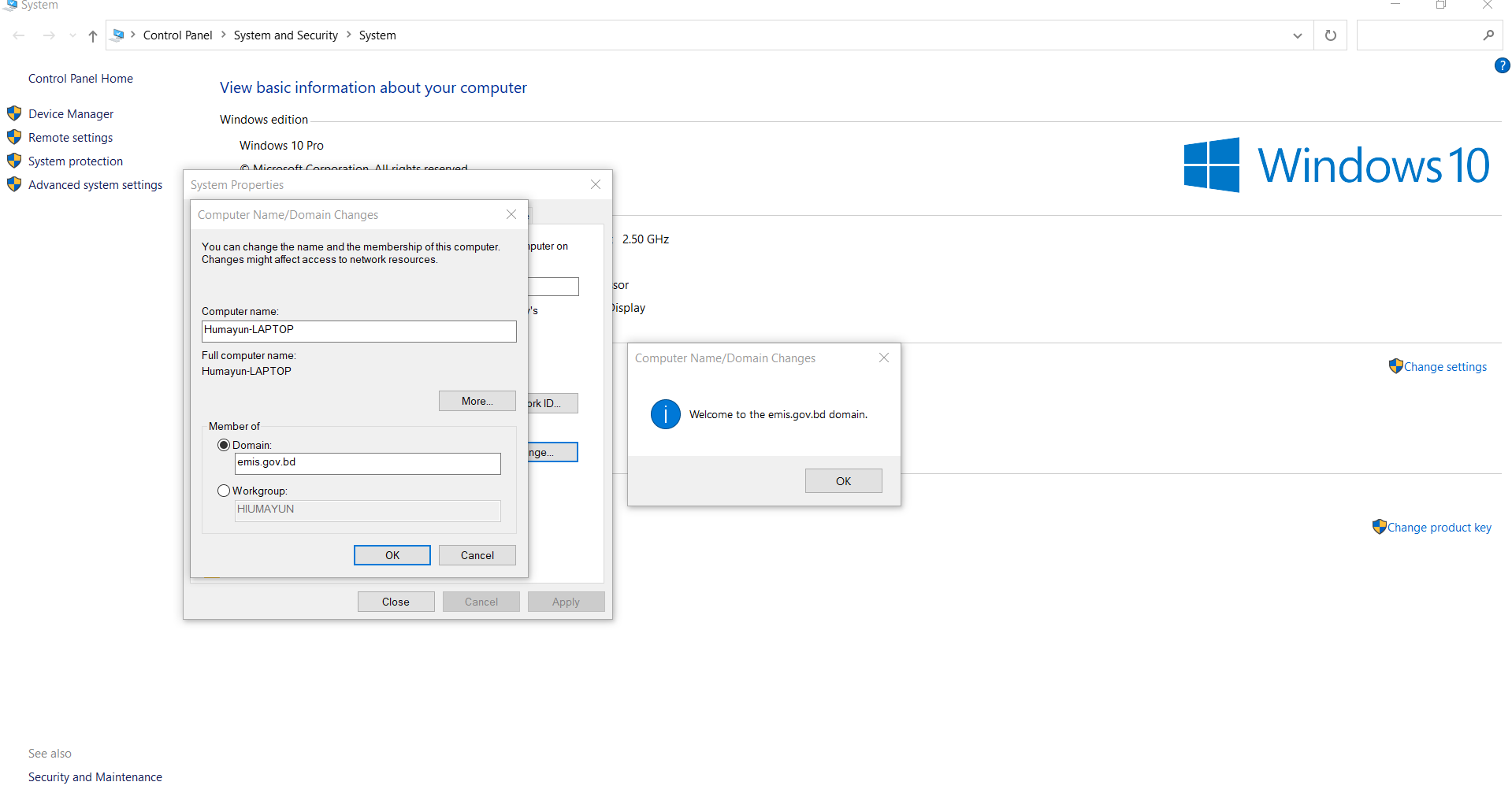Click the More... button
Screen dimensions: 1512x793
click(x=477, y=401)
